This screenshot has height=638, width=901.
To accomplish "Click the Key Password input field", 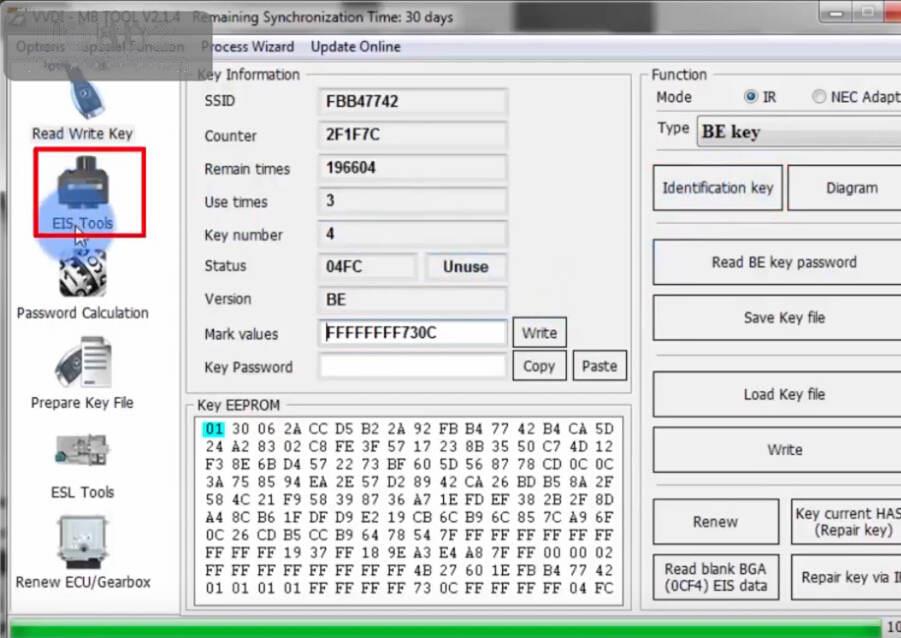I will (413, 366).
